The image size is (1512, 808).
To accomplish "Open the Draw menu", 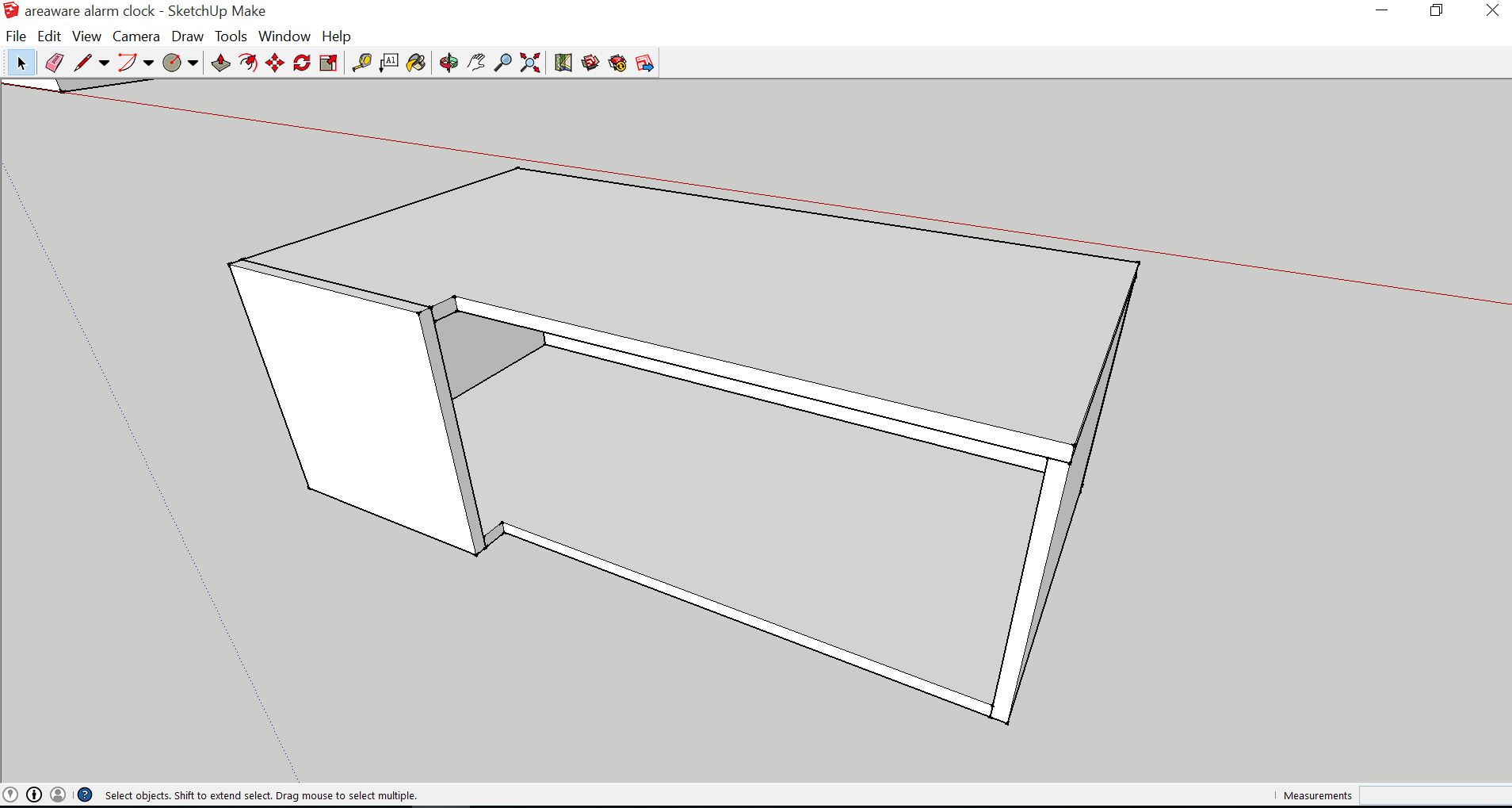I will click(187, 36).
